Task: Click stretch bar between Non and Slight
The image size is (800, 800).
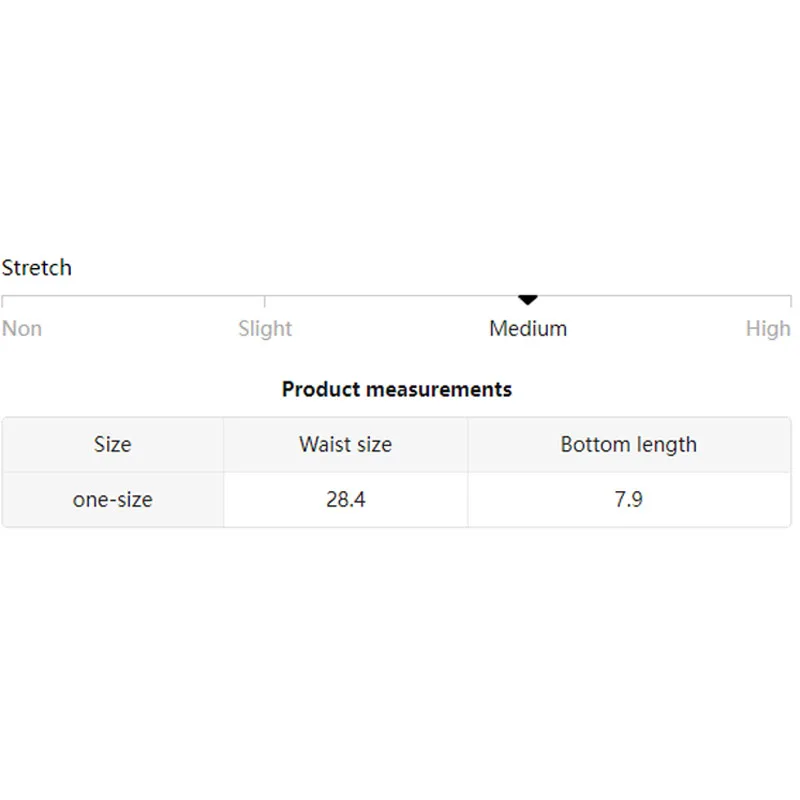Action: point(134,296)
